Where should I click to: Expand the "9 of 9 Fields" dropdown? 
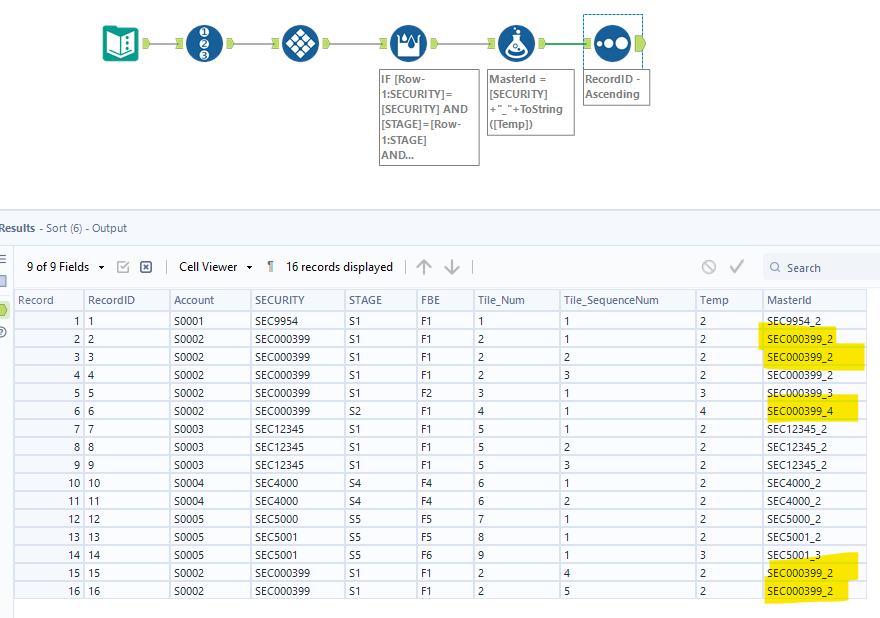66,267
